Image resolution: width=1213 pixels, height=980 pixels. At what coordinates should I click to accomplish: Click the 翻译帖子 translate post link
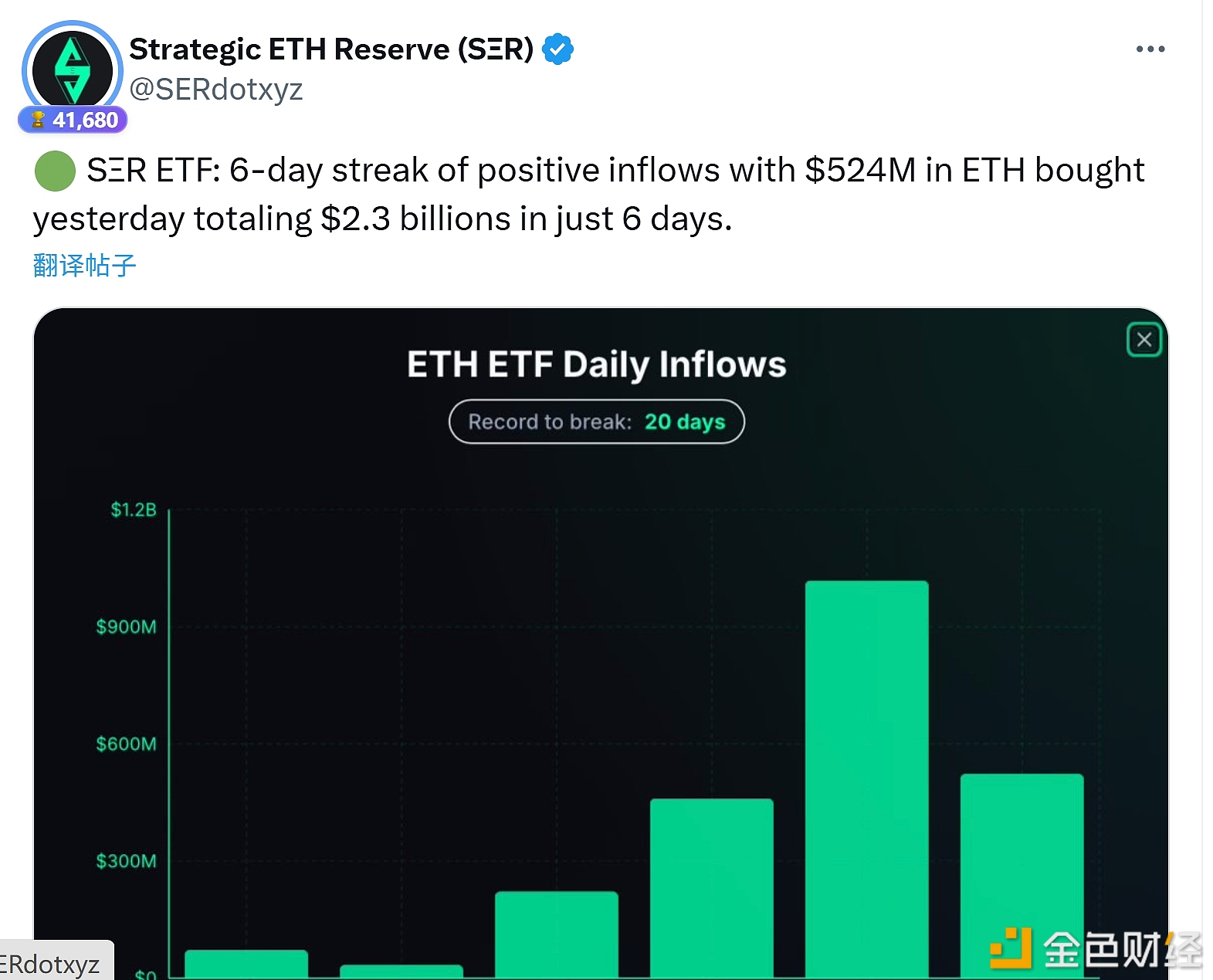click(x=84, y=266)
